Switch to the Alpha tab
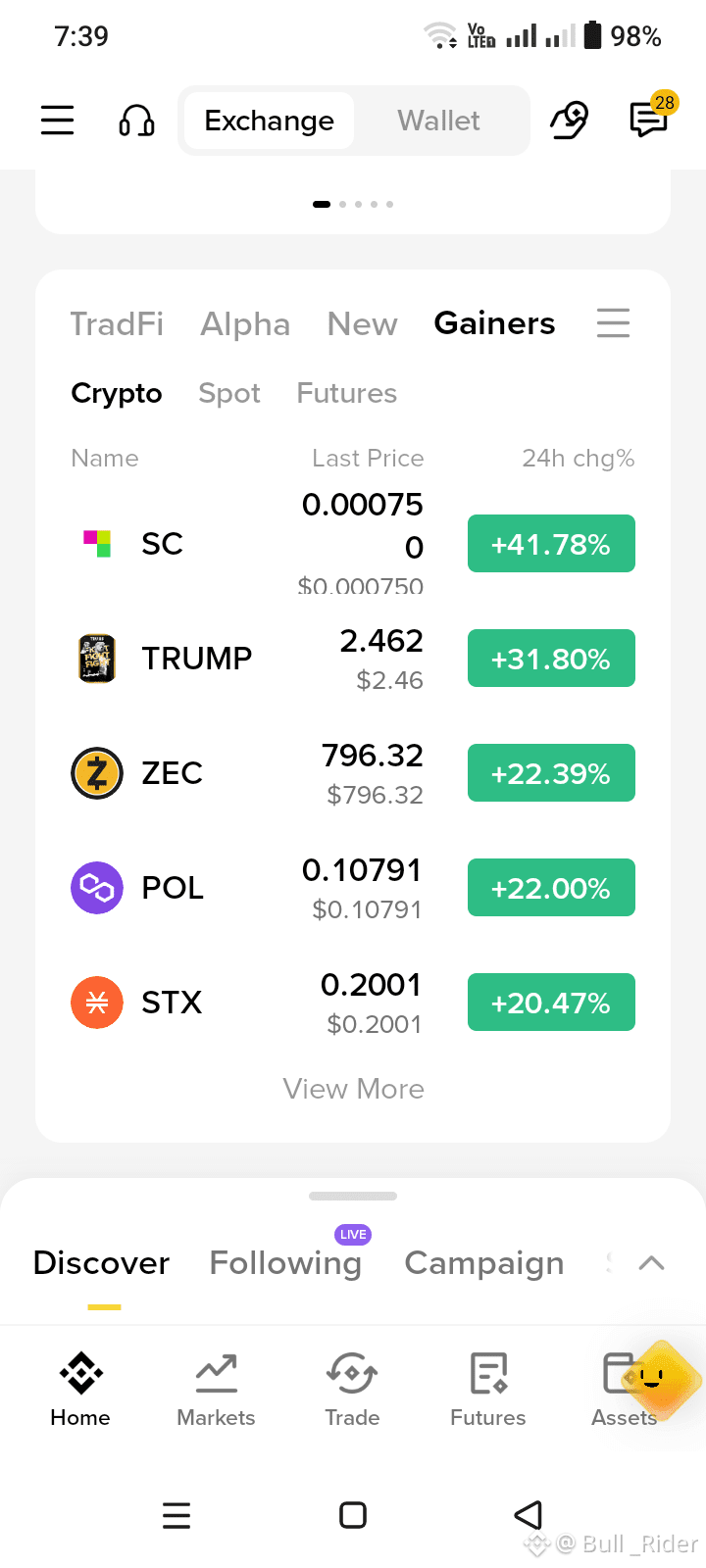The height and width of the screenshot is (1568, 706). pyautogui.click(x=245, y=323)
